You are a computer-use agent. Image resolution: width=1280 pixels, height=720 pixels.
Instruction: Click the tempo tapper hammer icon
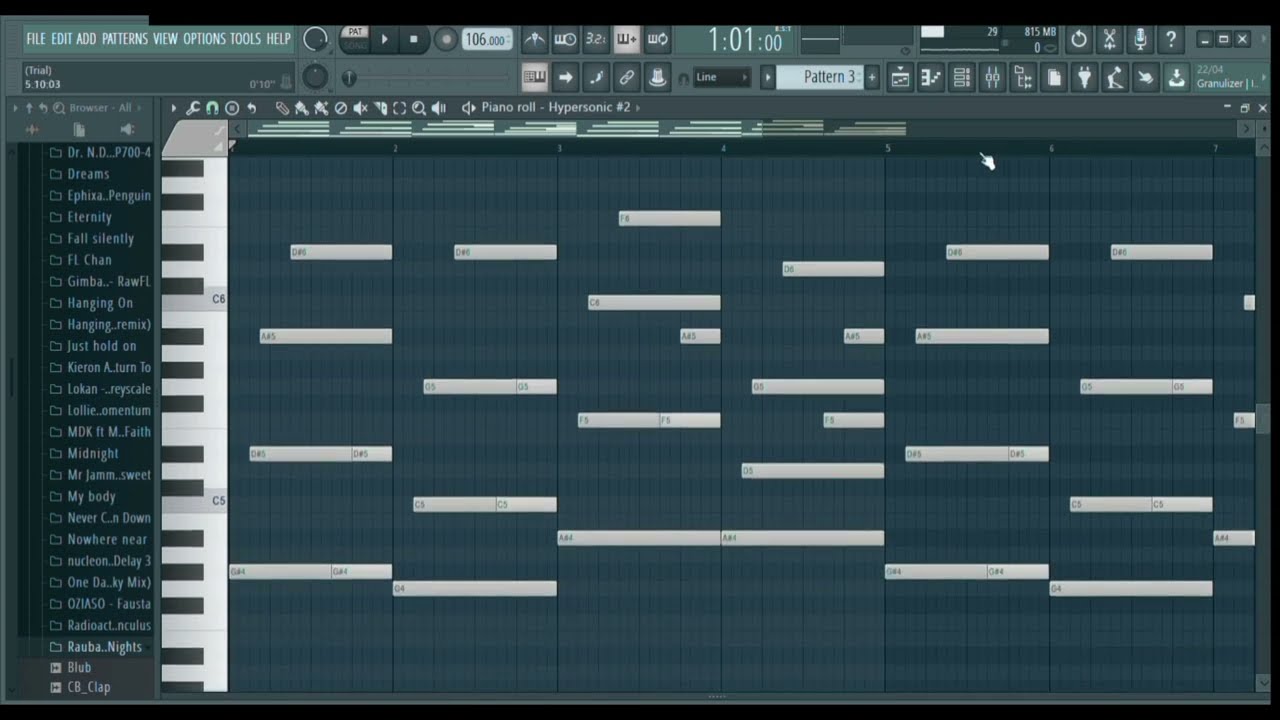(x=1115, y=77)
